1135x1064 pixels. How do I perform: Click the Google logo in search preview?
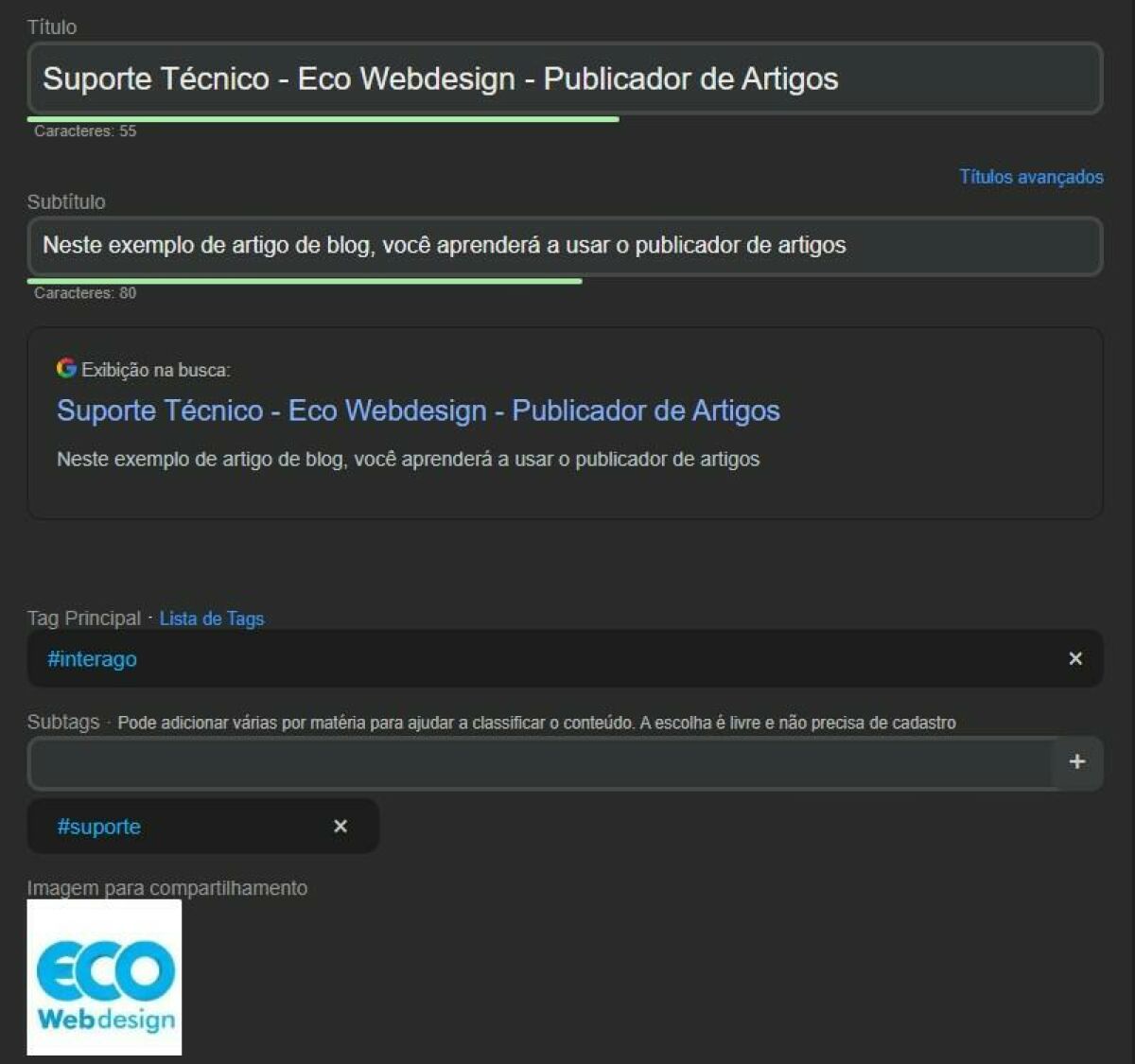[x=66, y=368]
